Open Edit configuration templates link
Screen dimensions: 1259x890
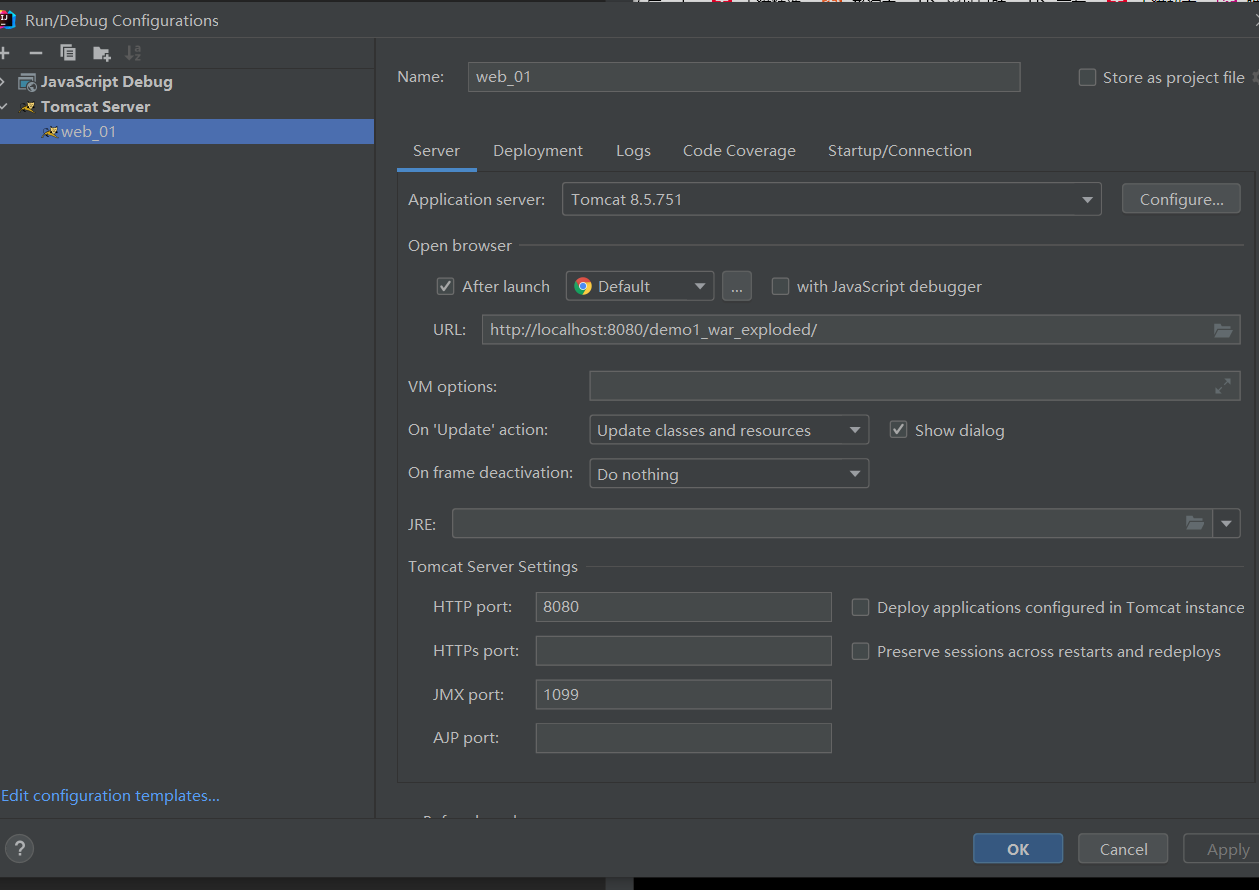tap(111, 796)
